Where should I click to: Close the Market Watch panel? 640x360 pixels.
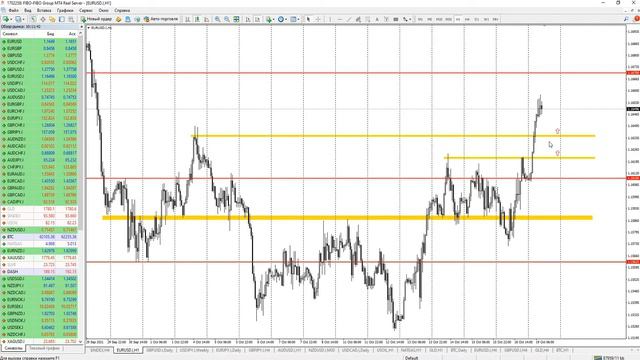pos(81,27)
